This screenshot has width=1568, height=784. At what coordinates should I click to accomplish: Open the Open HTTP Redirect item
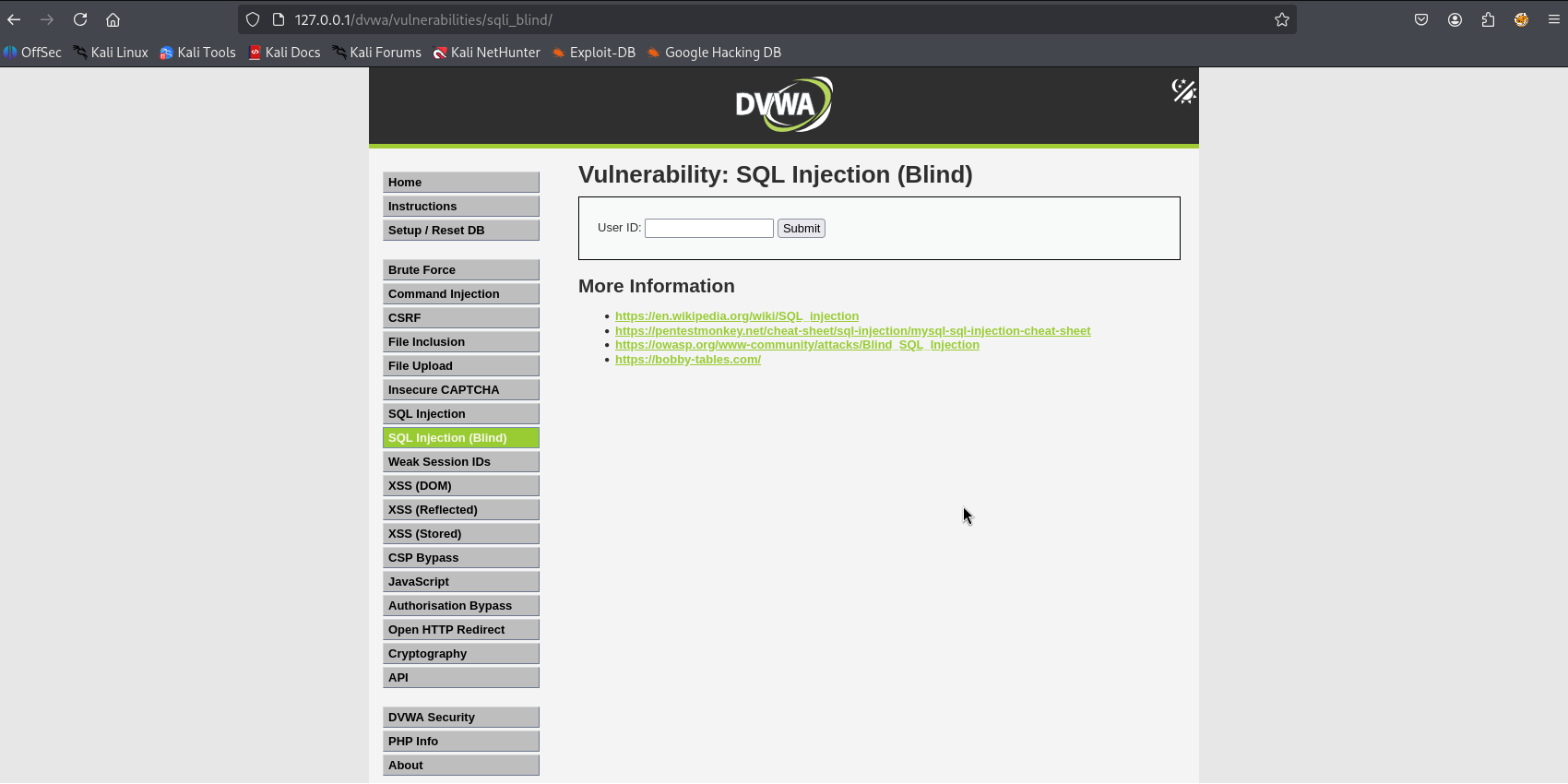coord(461,630)
